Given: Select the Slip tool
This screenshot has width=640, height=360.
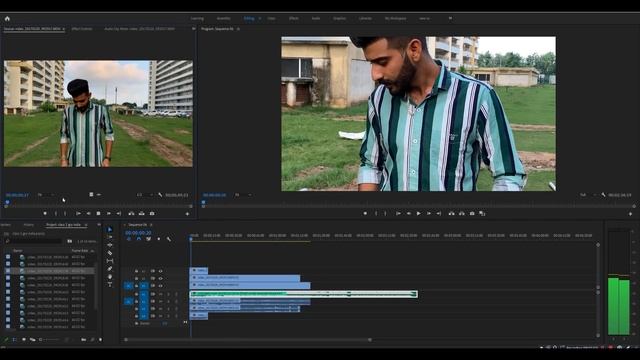Looking at the screenshot, I should (x=109, y=261).
